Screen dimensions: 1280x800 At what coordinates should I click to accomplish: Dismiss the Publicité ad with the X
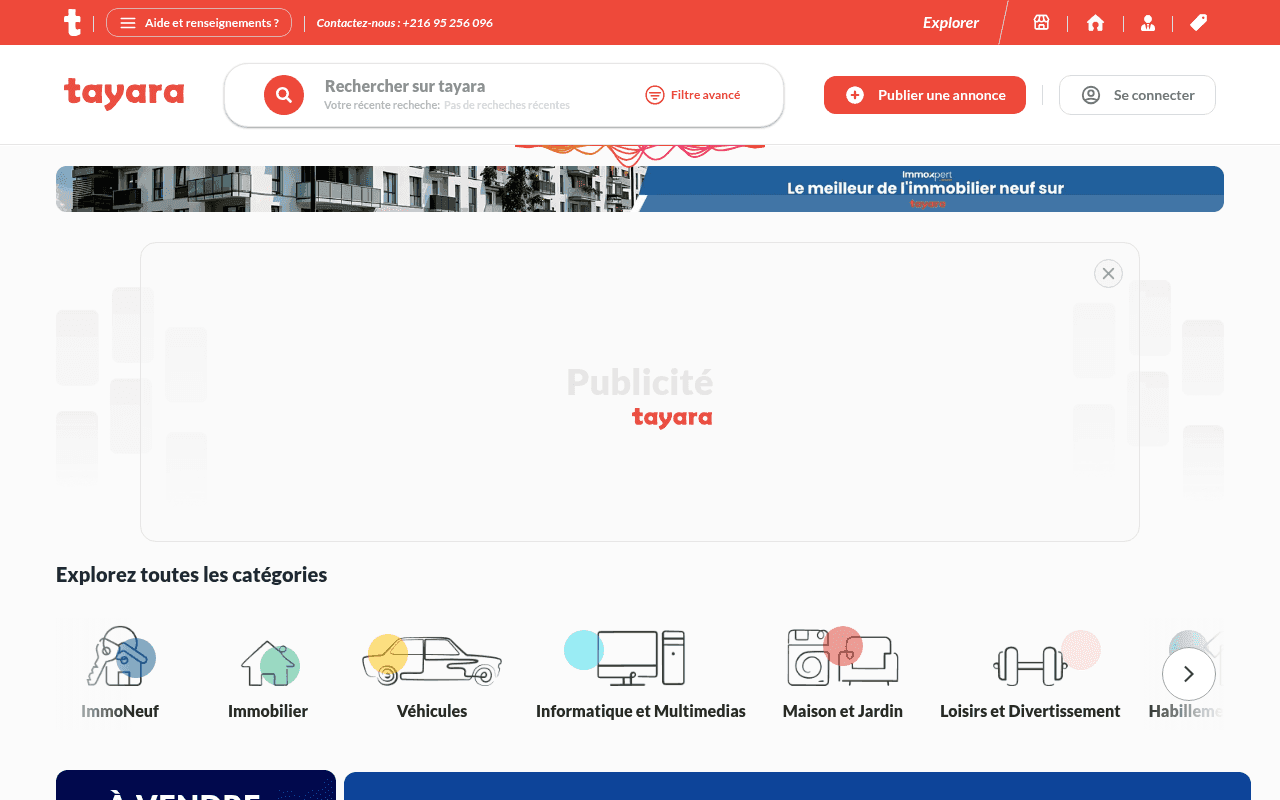[x=1107, y=273]
